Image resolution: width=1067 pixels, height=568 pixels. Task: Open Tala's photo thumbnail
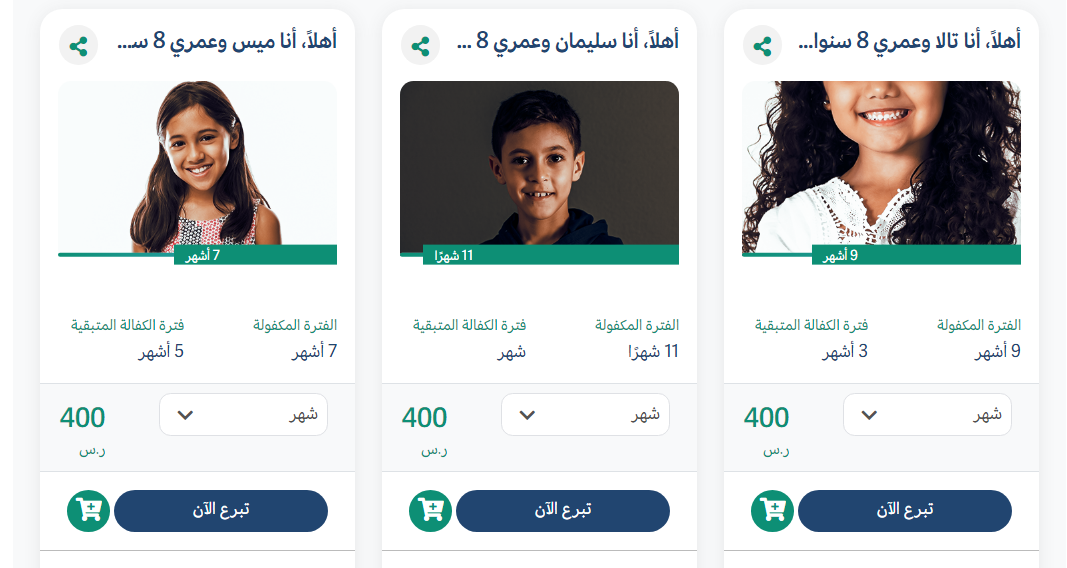(881, 165)
